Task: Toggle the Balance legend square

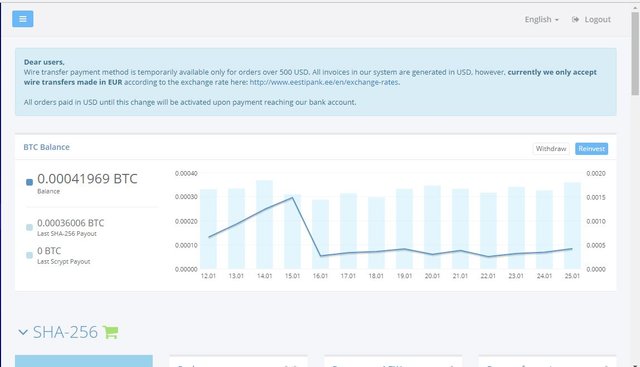Action: point(29,182)
